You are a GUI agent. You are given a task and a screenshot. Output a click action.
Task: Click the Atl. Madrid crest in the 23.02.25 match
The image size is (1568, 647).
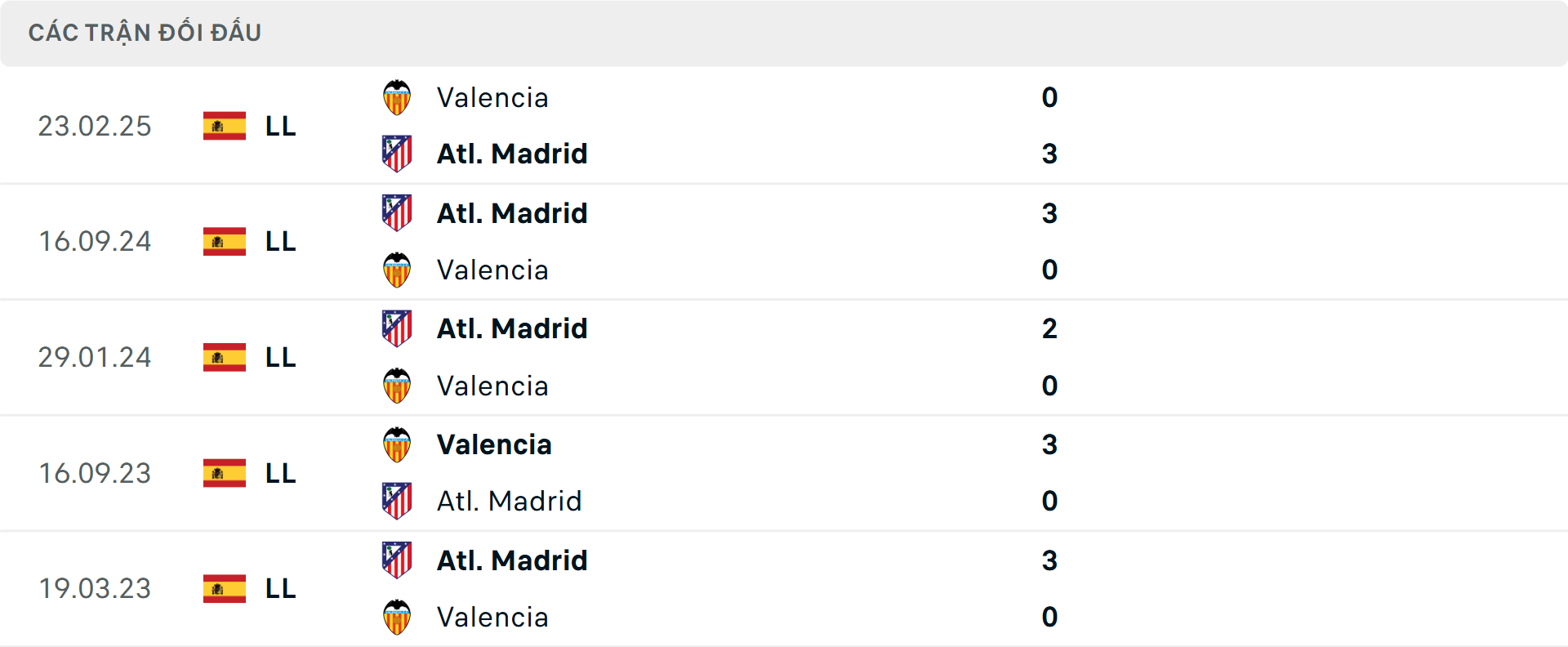click(x=398, y=154)
